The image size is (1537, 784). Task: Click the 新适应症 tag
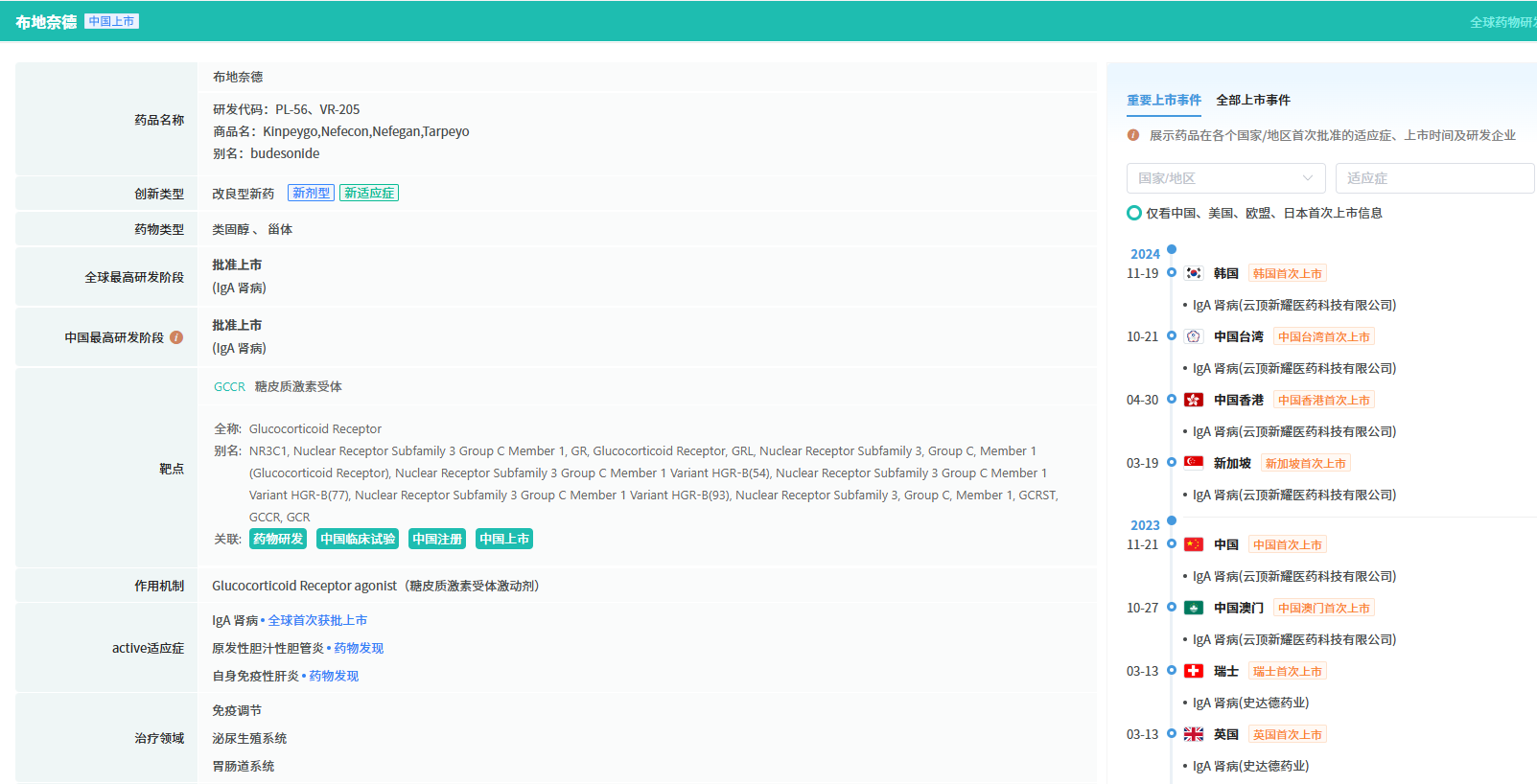pos(369,193)
